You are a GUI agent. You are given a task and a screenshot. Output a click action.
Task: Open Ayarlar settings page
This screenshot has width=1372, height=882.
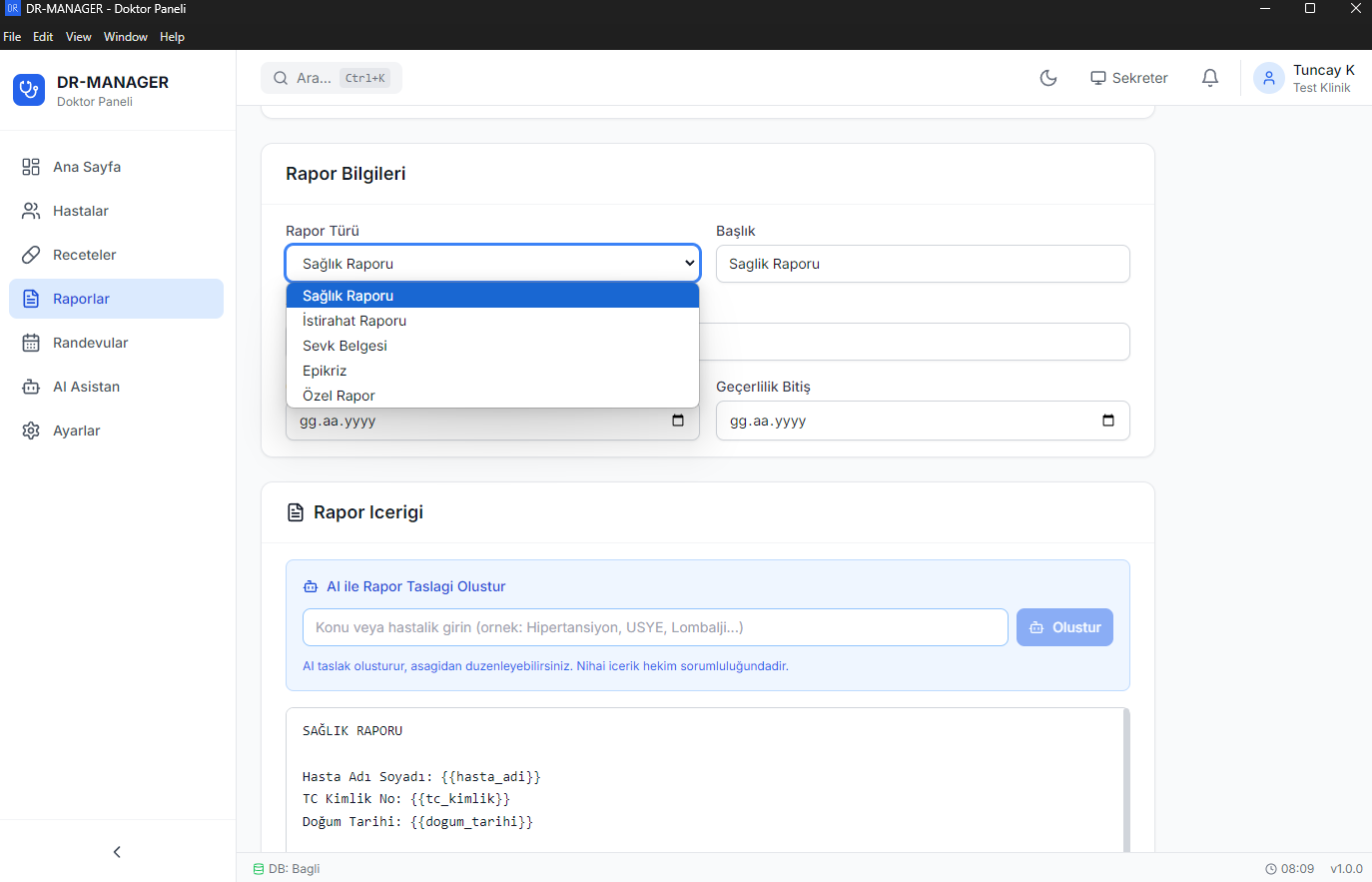coord(77,431)
